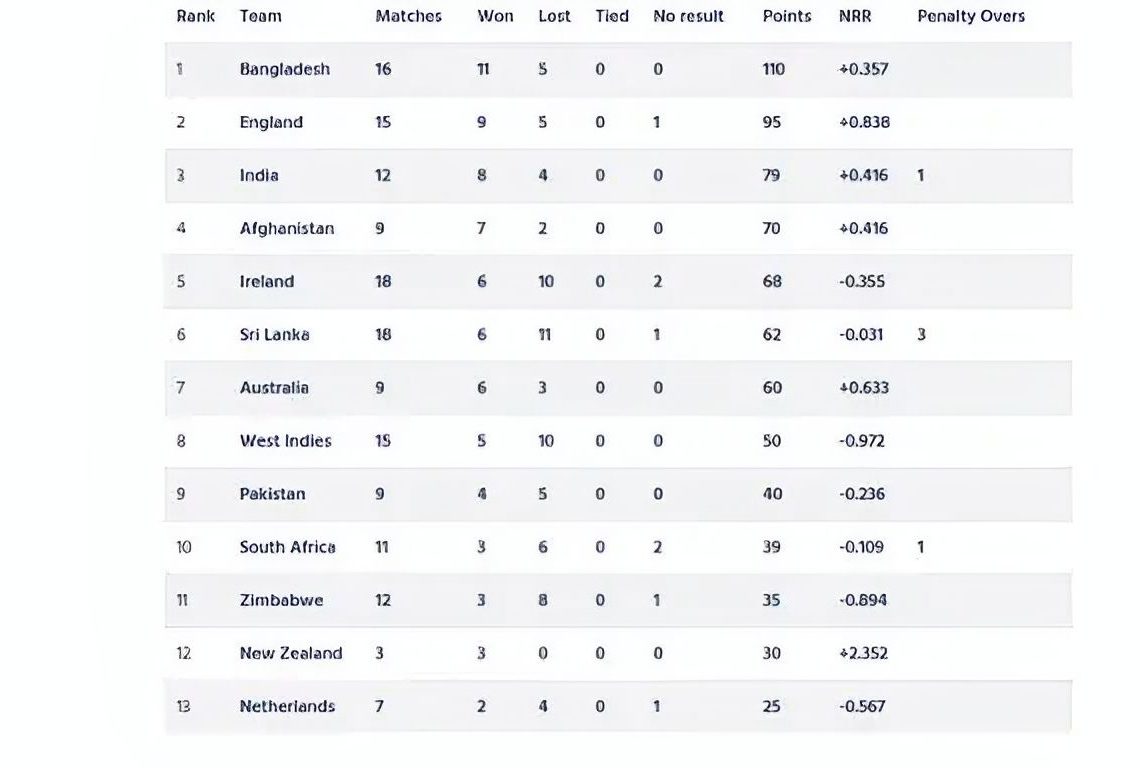Open the New Zealand team entry
Screen dimensions: 1140x768
pyautogui.click(x=291, y=653)
